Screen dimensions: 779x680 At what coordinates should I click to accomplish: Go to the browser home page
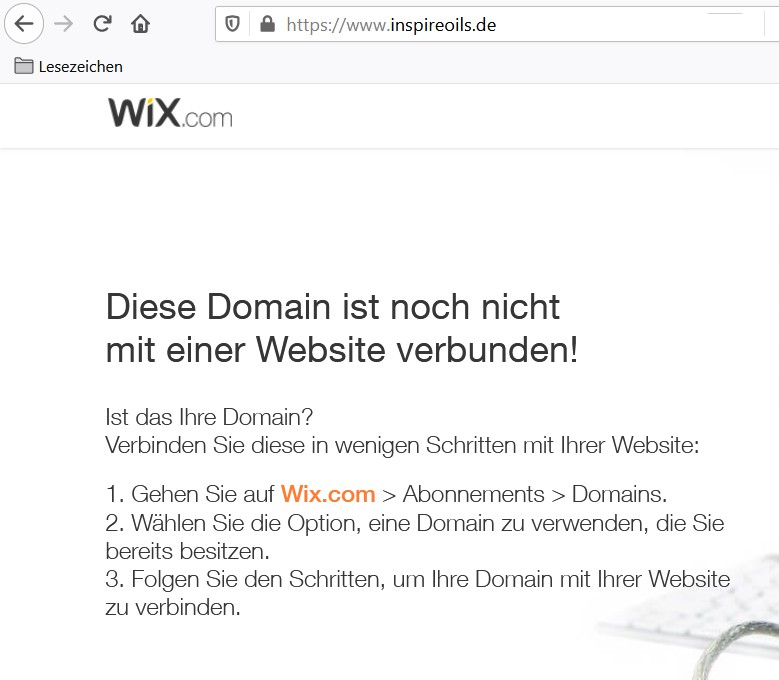(x=140, y=24)
